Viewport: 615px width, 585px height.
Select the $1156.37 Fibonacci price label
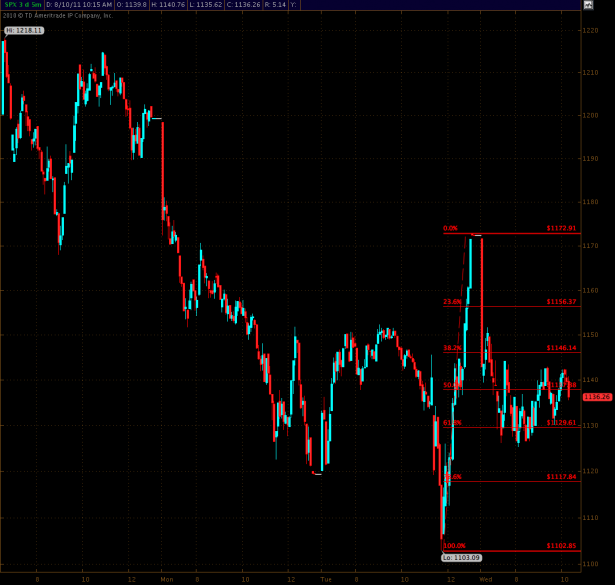561,302
